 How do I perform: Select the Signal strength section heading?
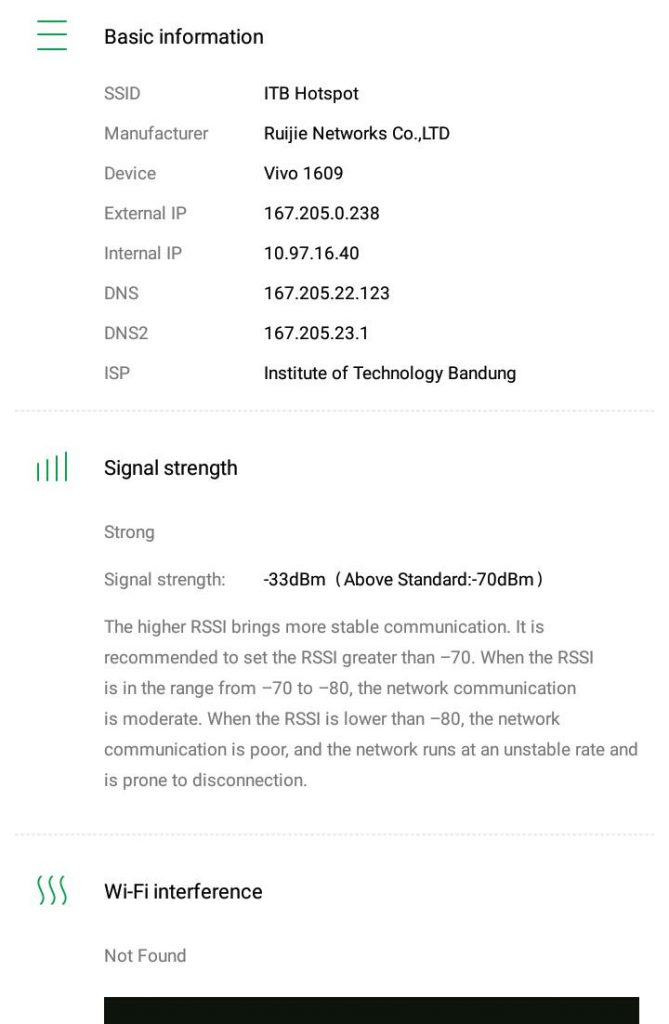tap(171, 468)
